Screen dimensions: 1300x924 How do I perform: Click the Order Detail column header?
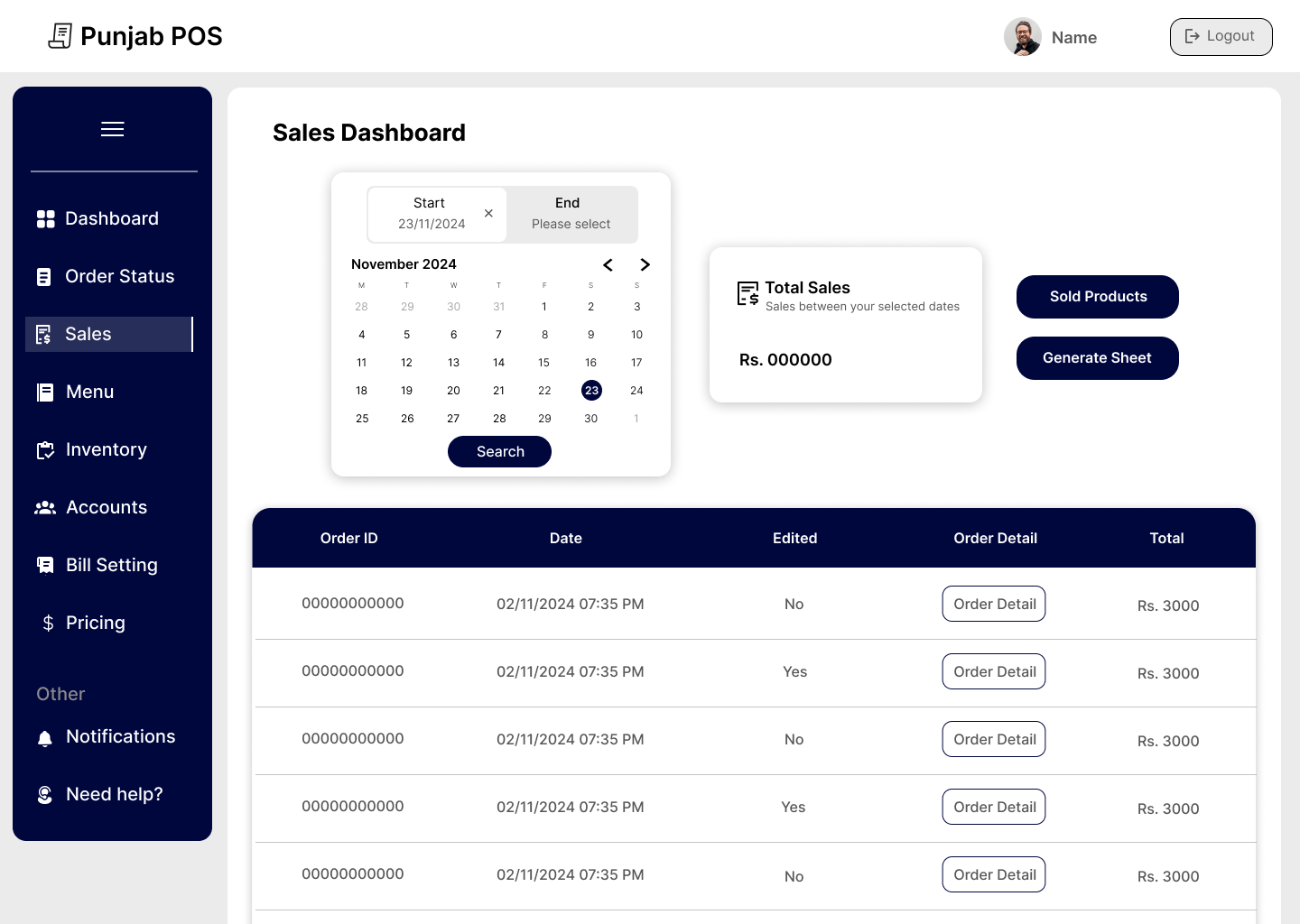pos(995,539)
